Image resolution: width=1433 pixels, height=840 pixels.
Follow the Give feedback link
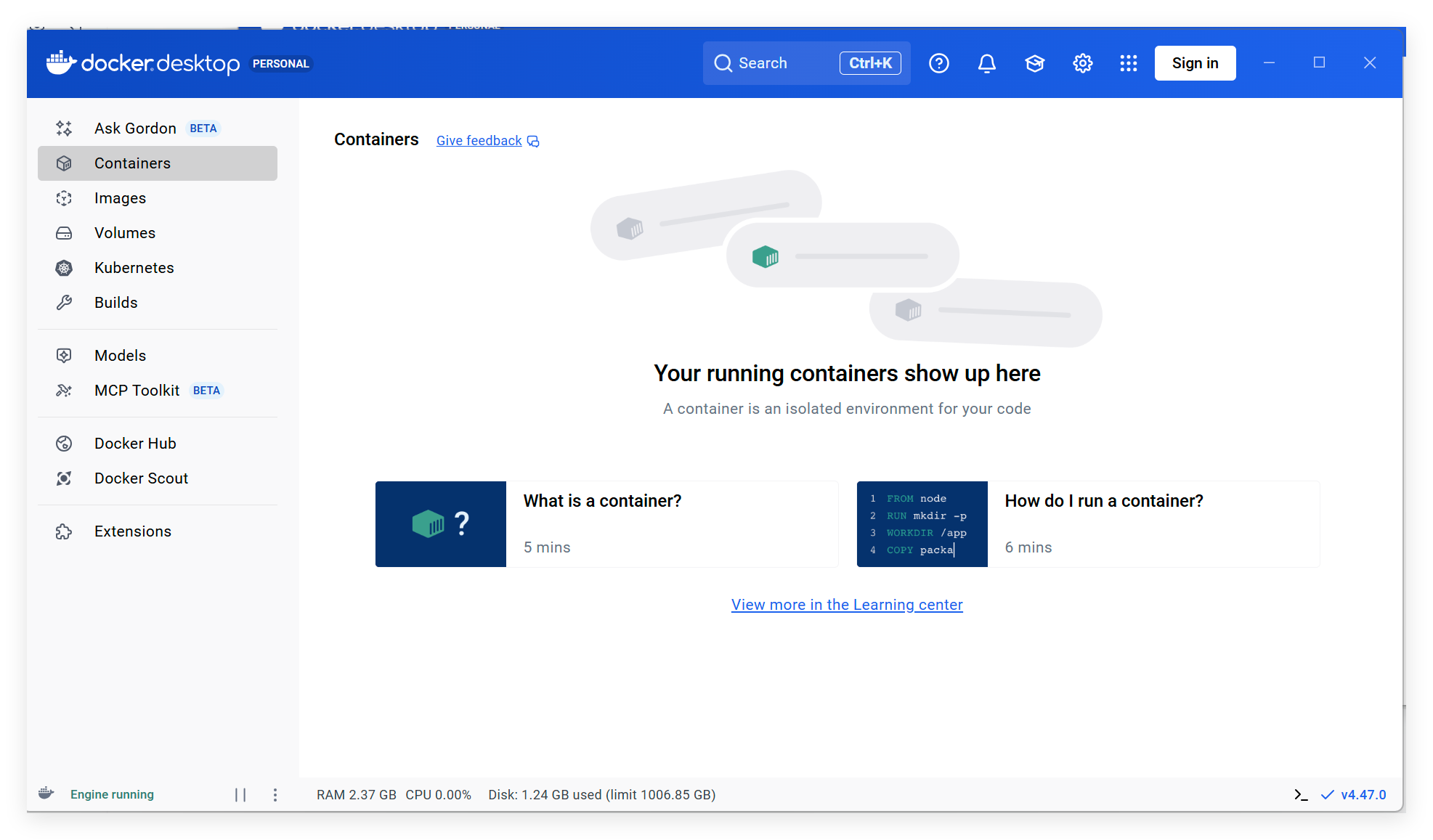coord(479,141)
